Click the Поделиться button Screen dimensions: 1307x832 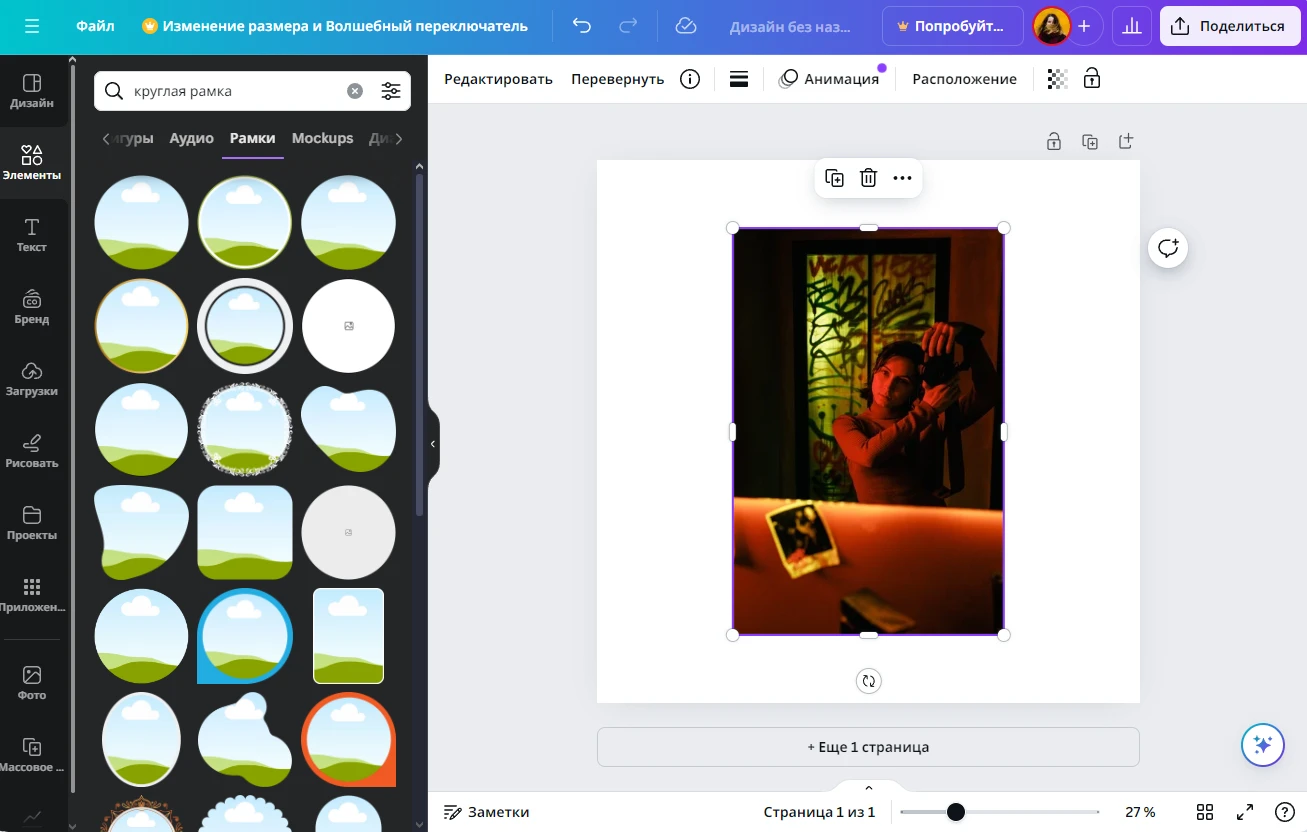(1228, 26)
